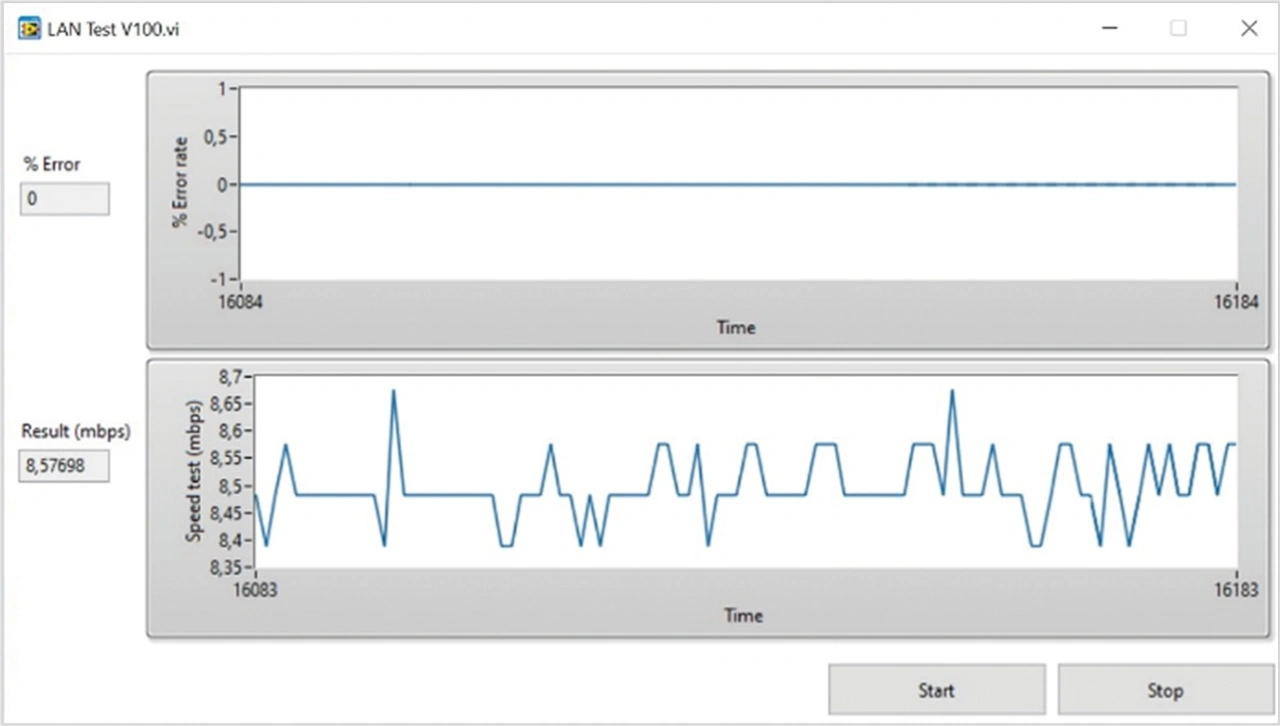
Task: Minimize the LAN Test window
Action: point(1110,29)
